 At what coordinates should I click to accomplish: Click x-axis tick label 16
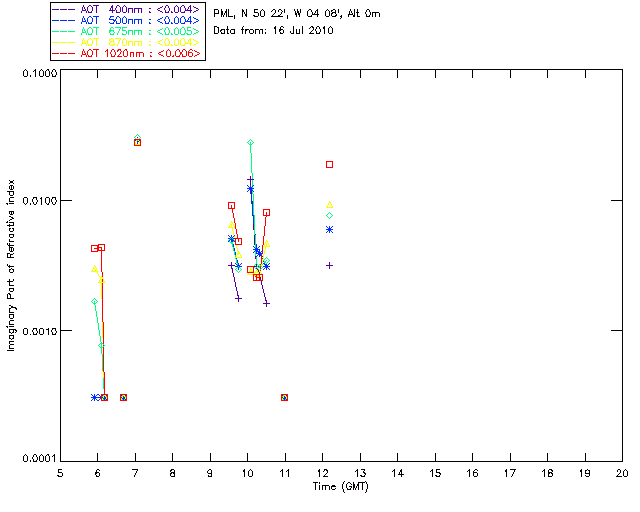[472, 473]
